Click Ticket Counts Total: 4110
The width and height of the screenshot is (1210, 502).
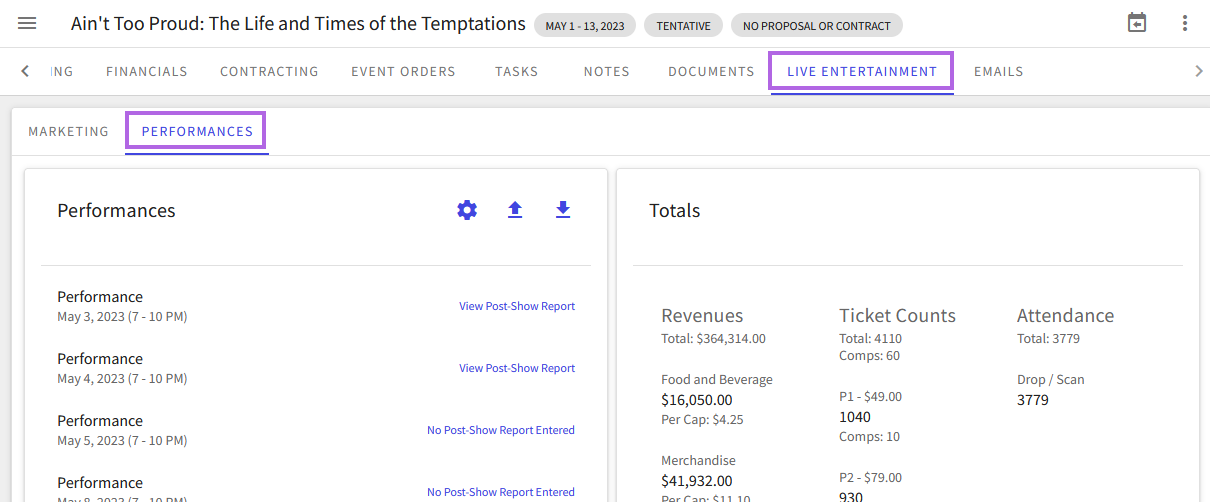pyautogui.click(x=870, y=339)
